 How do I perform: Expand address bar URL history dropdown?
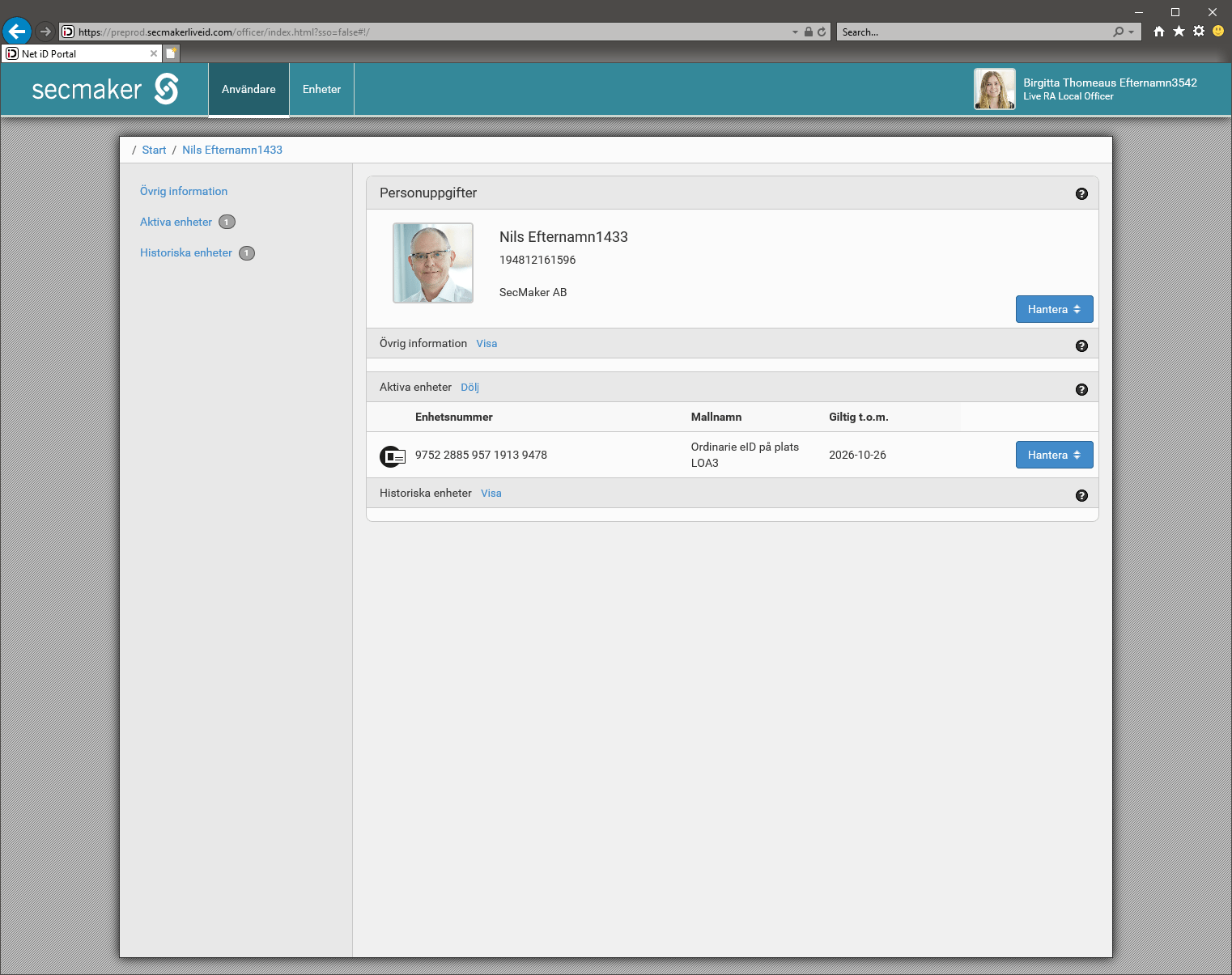[x=795, y=32]
